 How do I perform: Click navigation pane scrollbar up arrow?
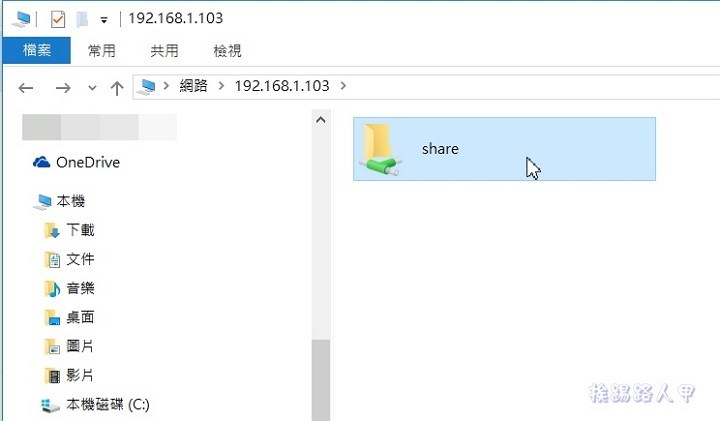(321, 120)
